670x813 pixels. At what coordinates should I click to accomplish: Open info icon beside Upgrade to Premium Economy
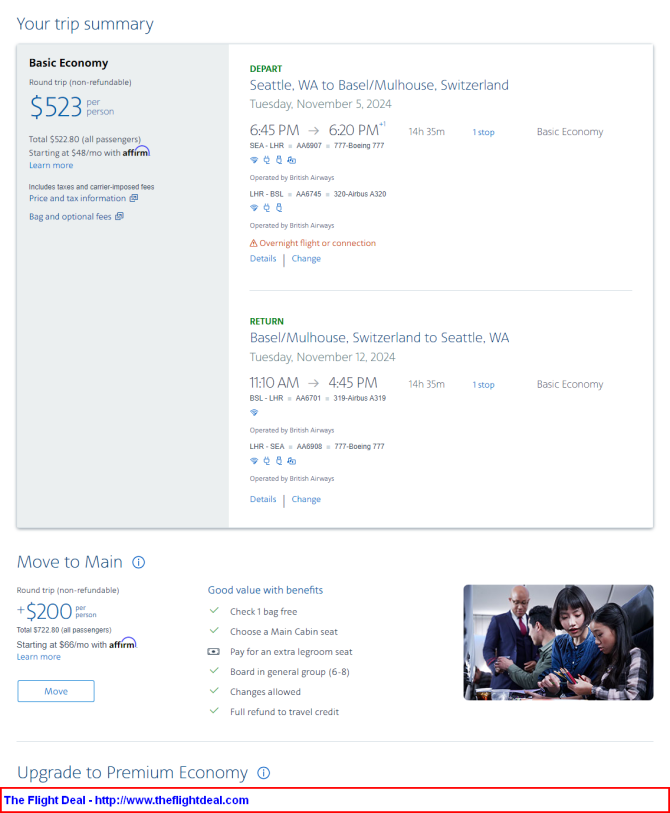click(263, 773)
